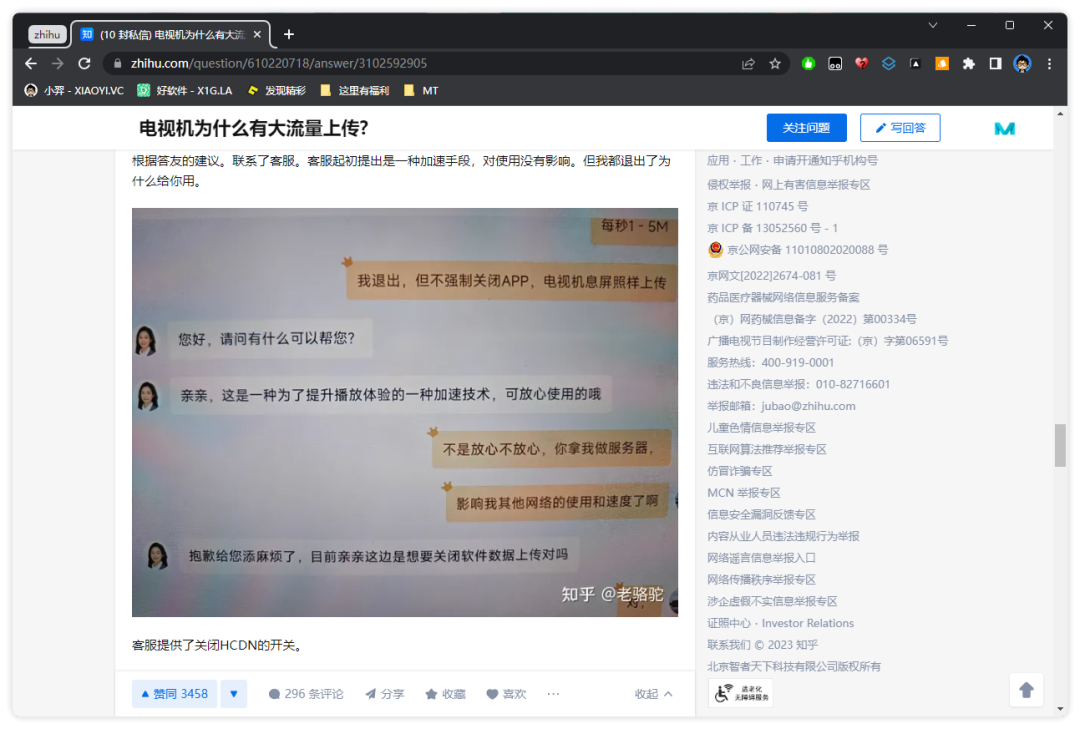Open 联系我们 link

pyautogui.click(x=729, y=645)
